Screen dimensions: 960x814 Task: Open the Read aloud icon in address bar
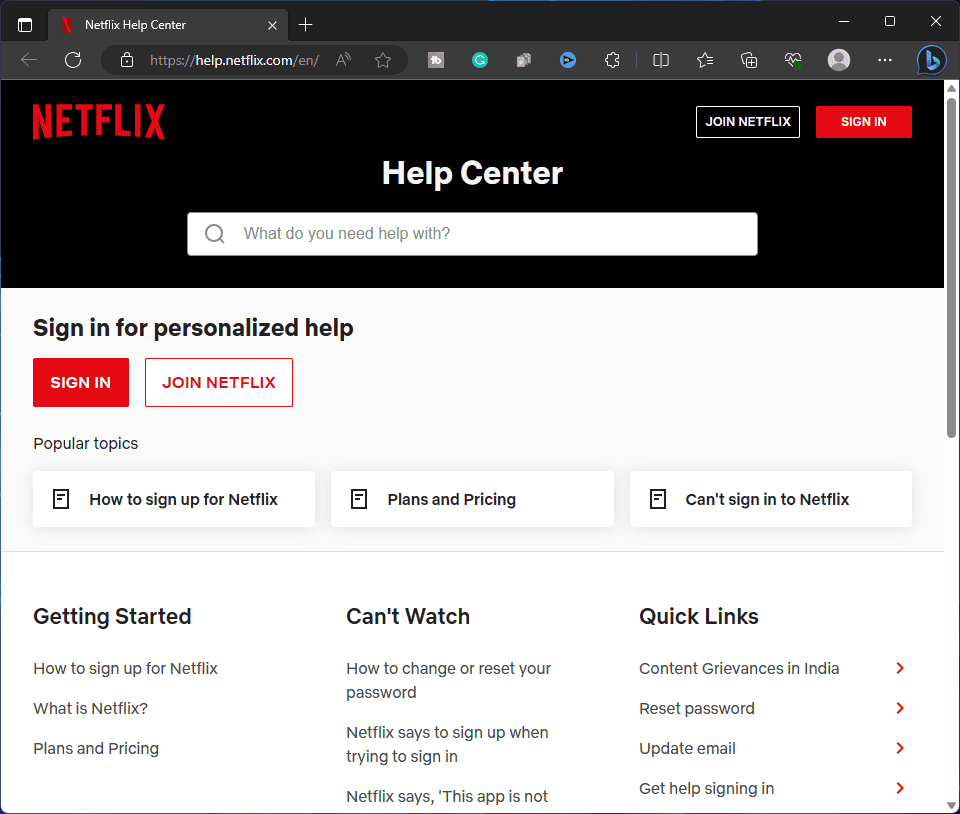point(343,60)
